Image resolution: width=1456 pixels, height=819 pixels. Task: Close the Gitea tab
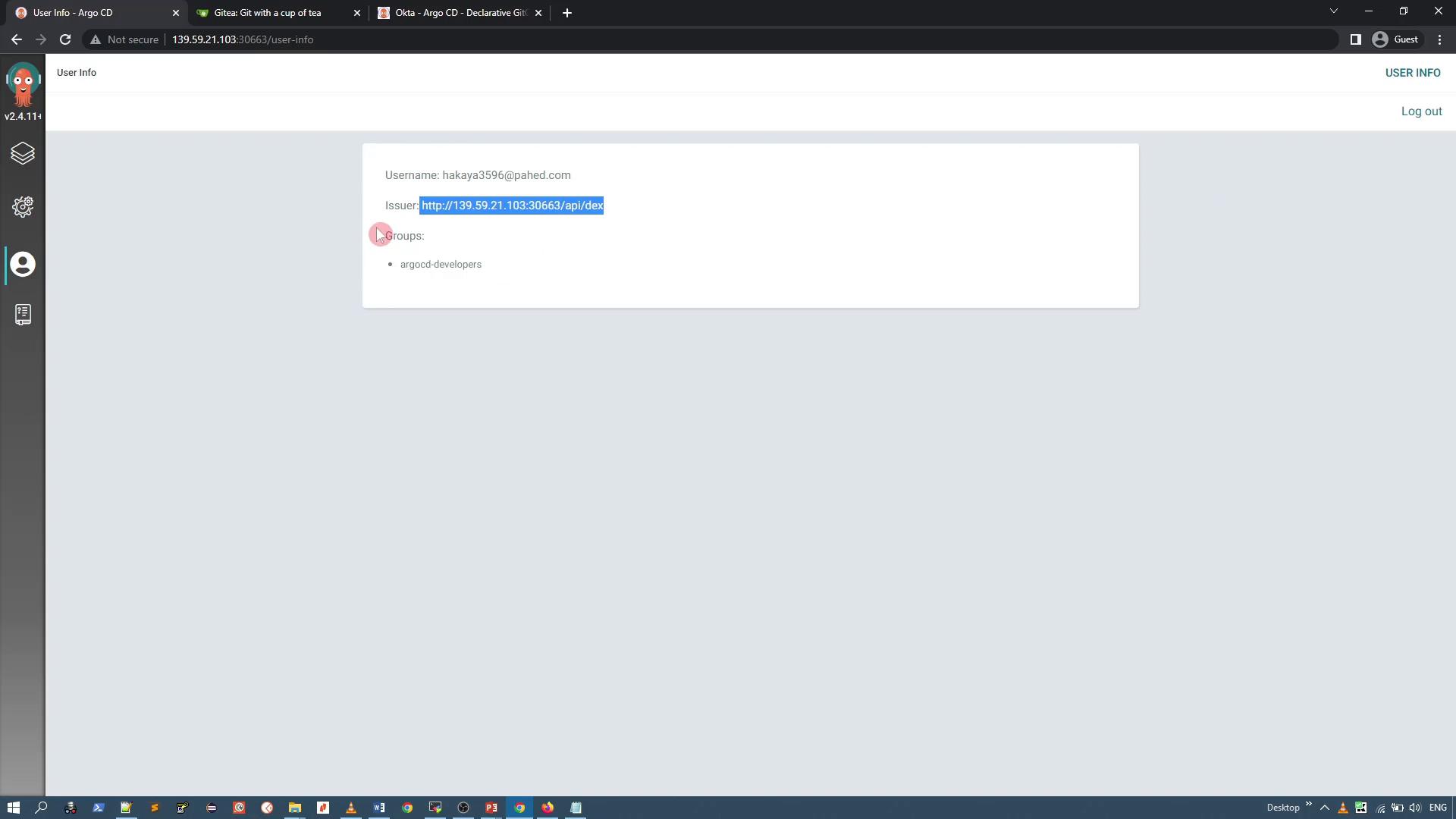pos(357,13)
